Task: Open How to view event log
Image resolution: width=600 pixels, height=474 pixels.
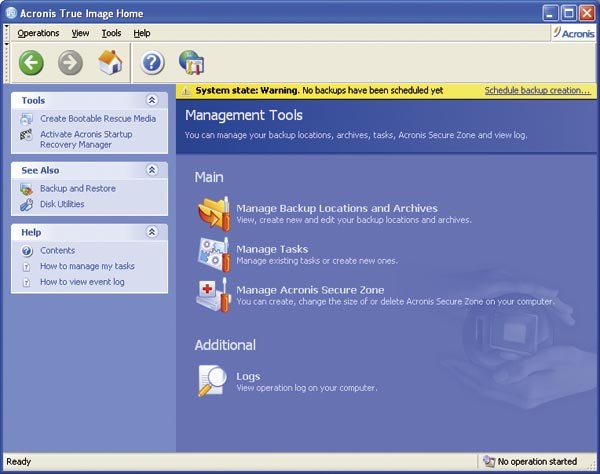Action: [82, 282]
